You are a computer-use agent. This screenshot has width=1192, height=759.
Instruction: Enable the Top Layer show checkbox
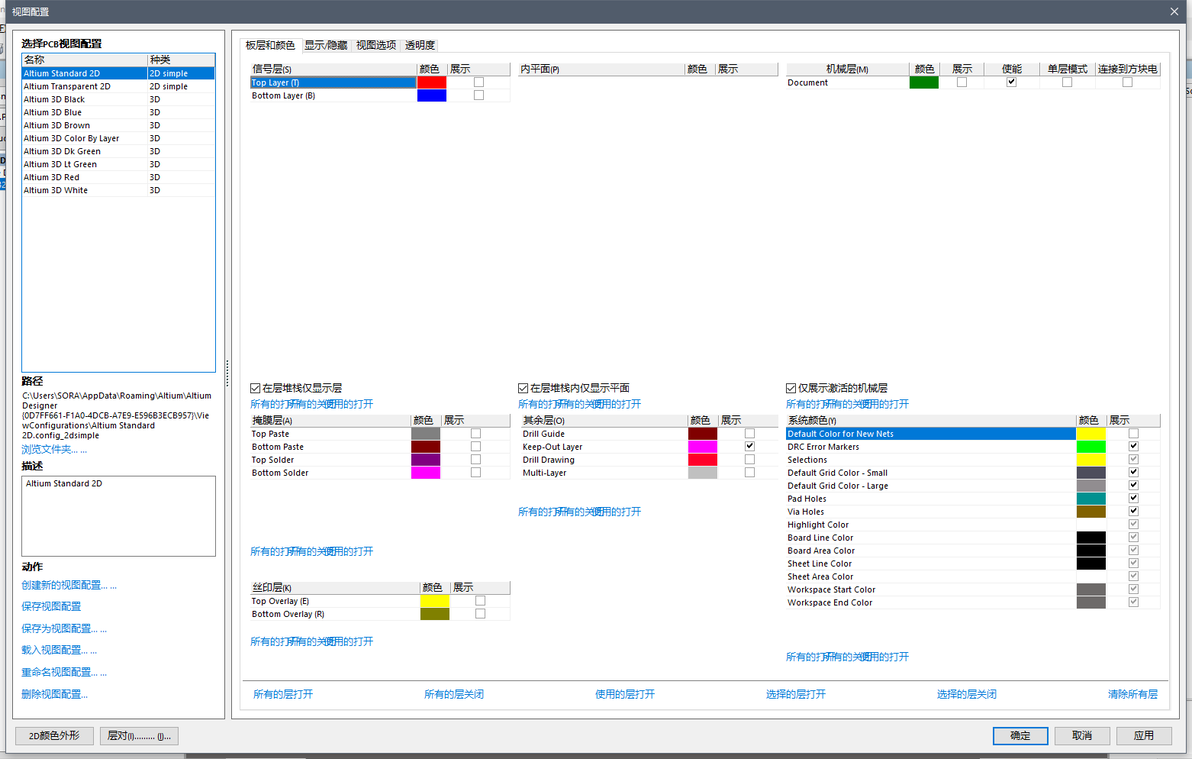coord(478,82)
